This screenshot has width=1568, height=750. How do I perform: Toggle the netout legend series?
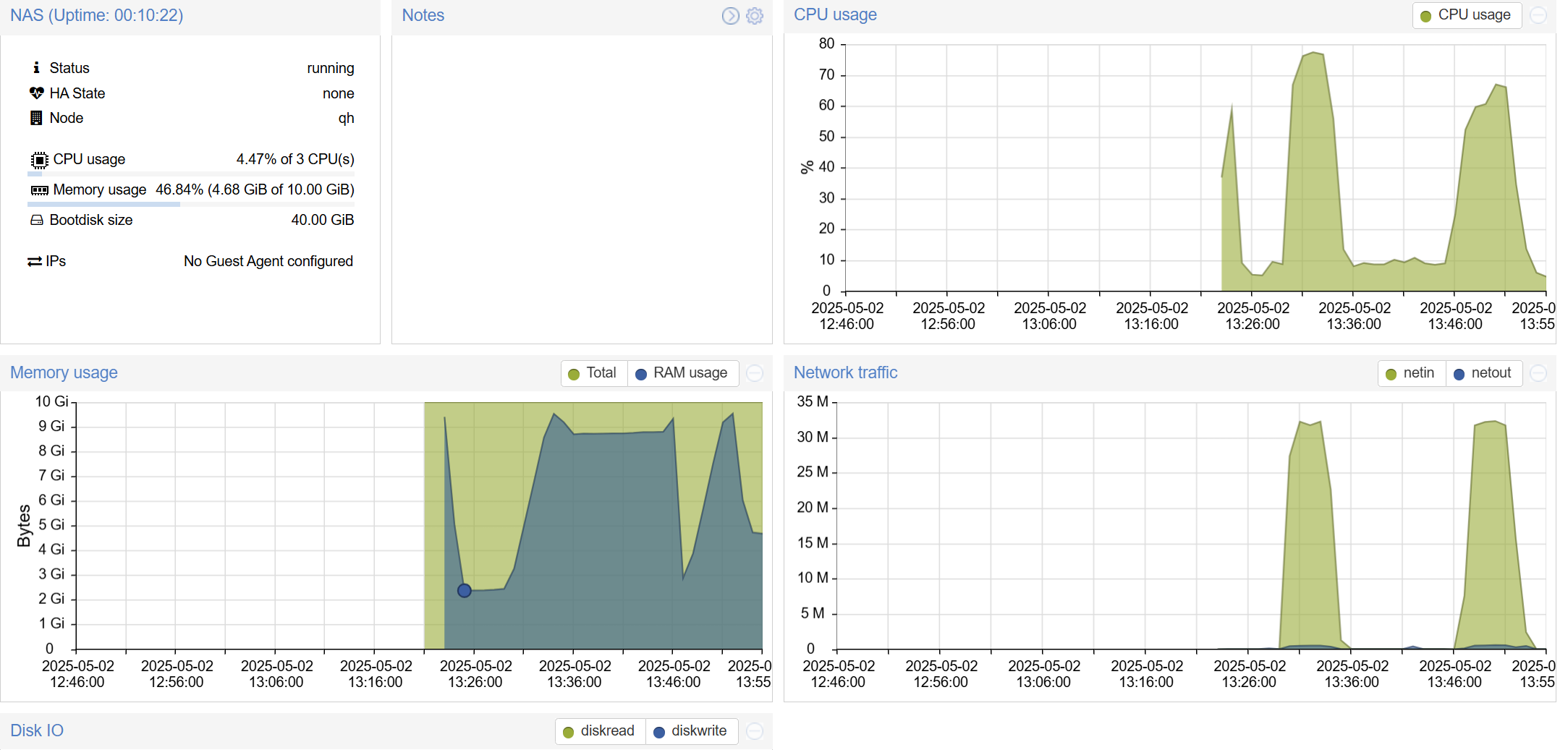pos(1483,373)
